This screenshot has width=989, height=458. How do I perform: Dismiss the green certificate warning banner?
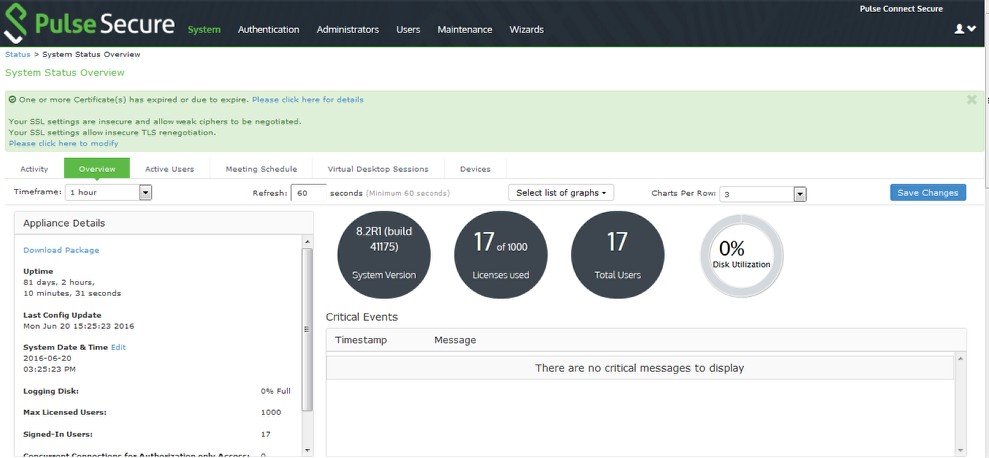tap(971, 100)
